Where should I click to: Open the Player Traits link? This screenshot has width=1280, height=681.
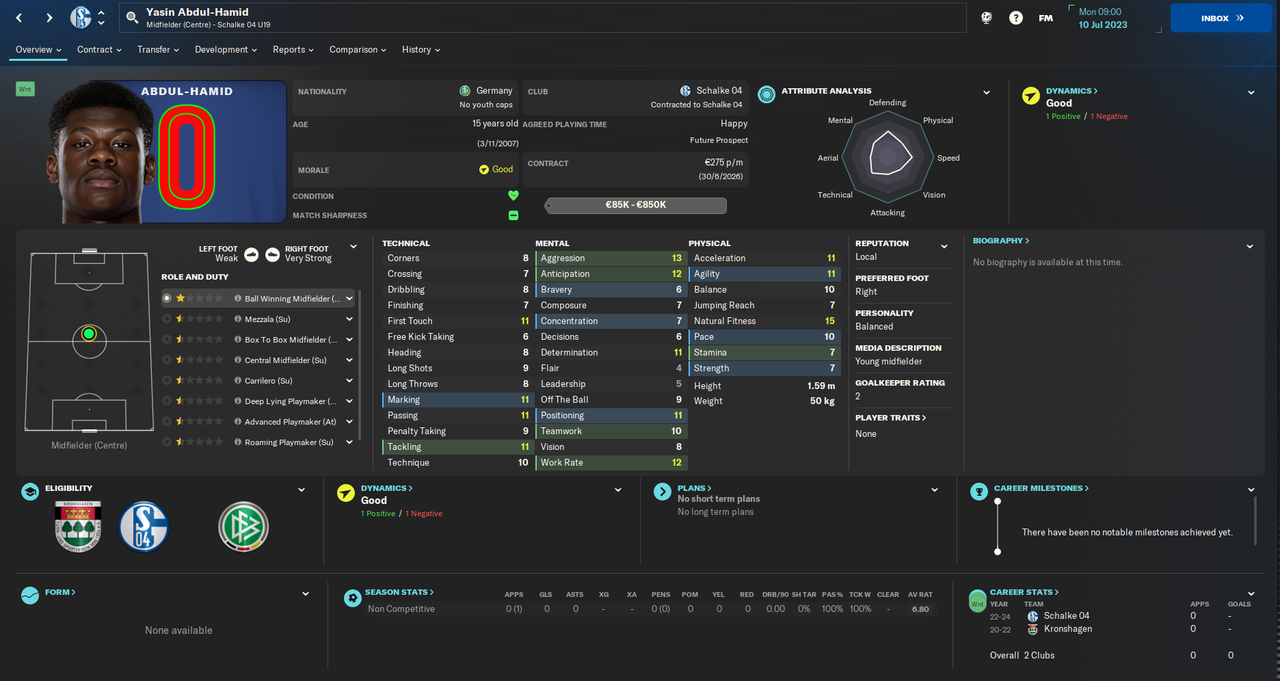[891, 418]
